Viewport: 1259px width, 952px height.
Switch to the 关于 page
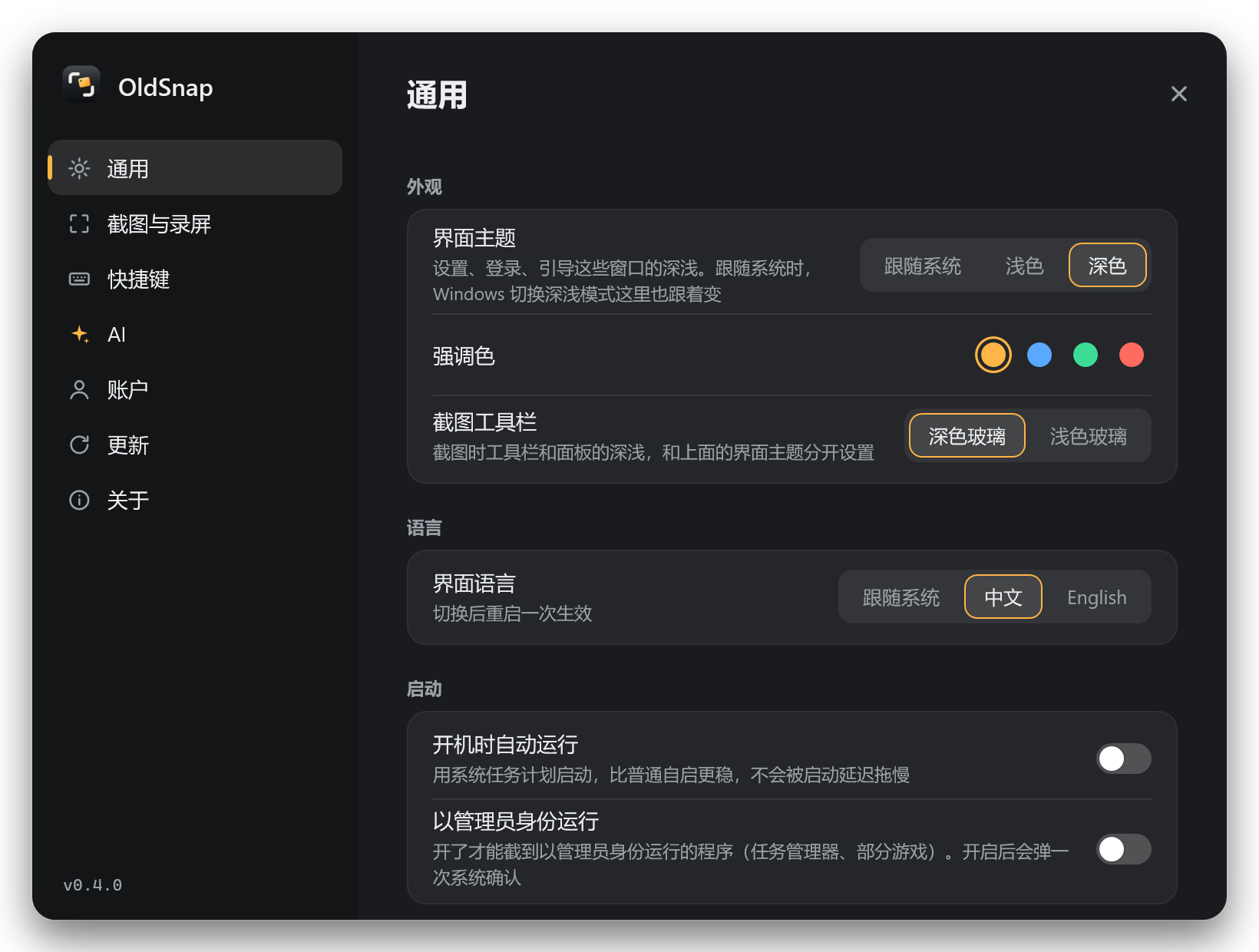tap(195, 500)
